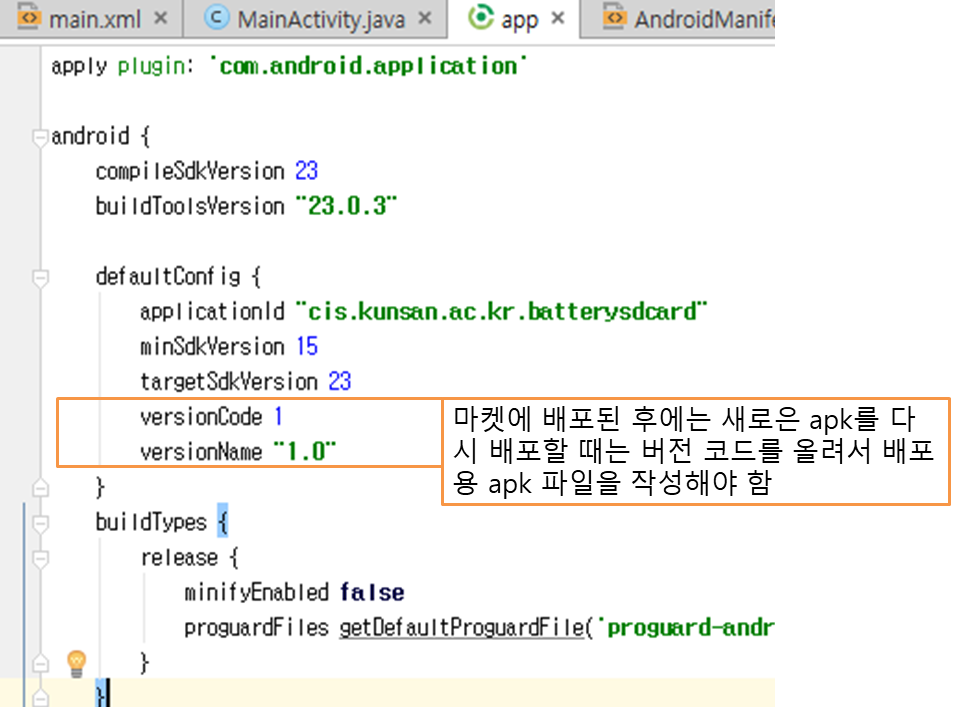Place cursor on the versionCode value
Viewport: 960px width, 720px height.
point(279,417)
